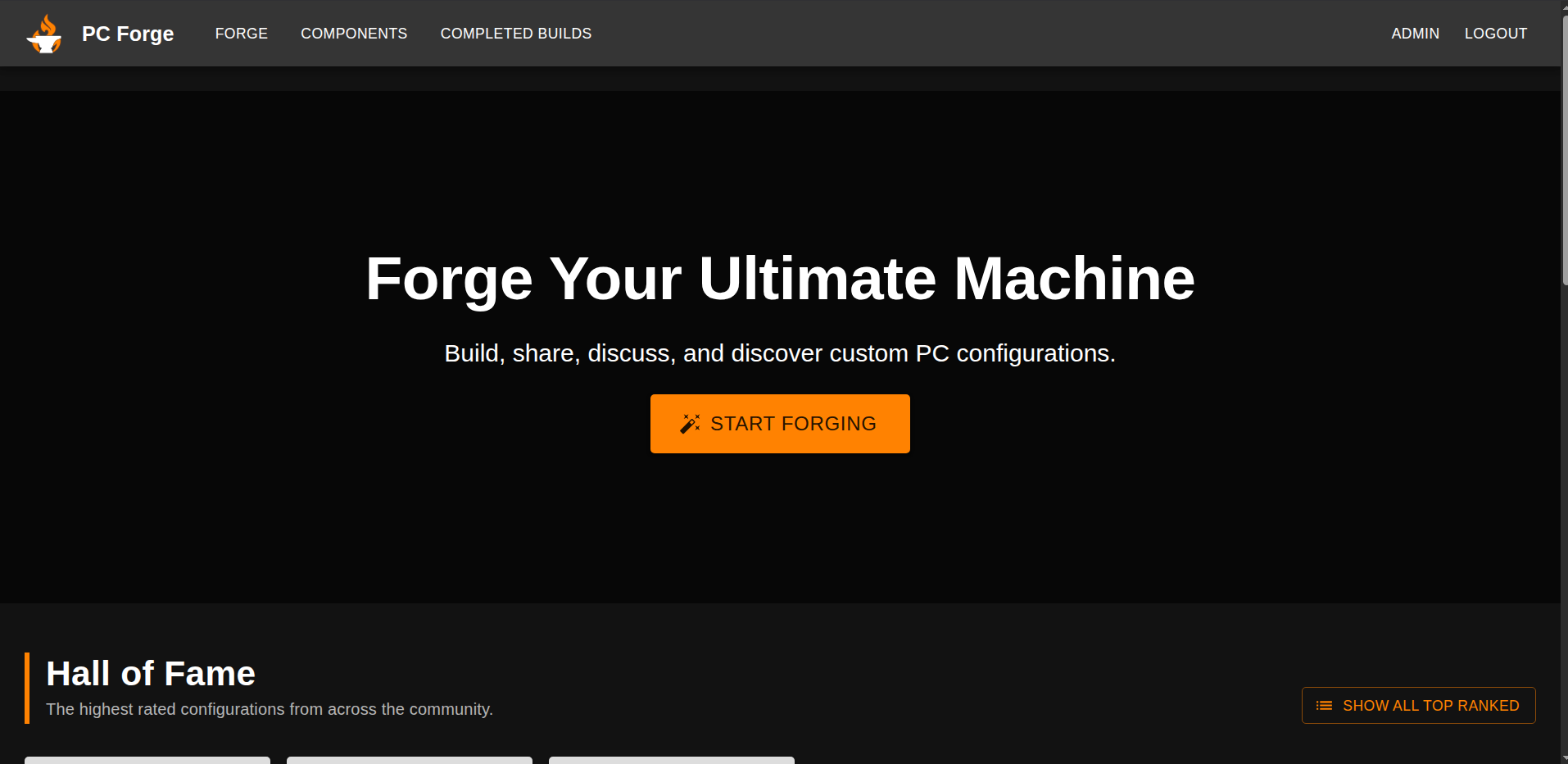Select the second Hall of Fame card
Viewport: 1568px width, 764px height.
point(410,760)
